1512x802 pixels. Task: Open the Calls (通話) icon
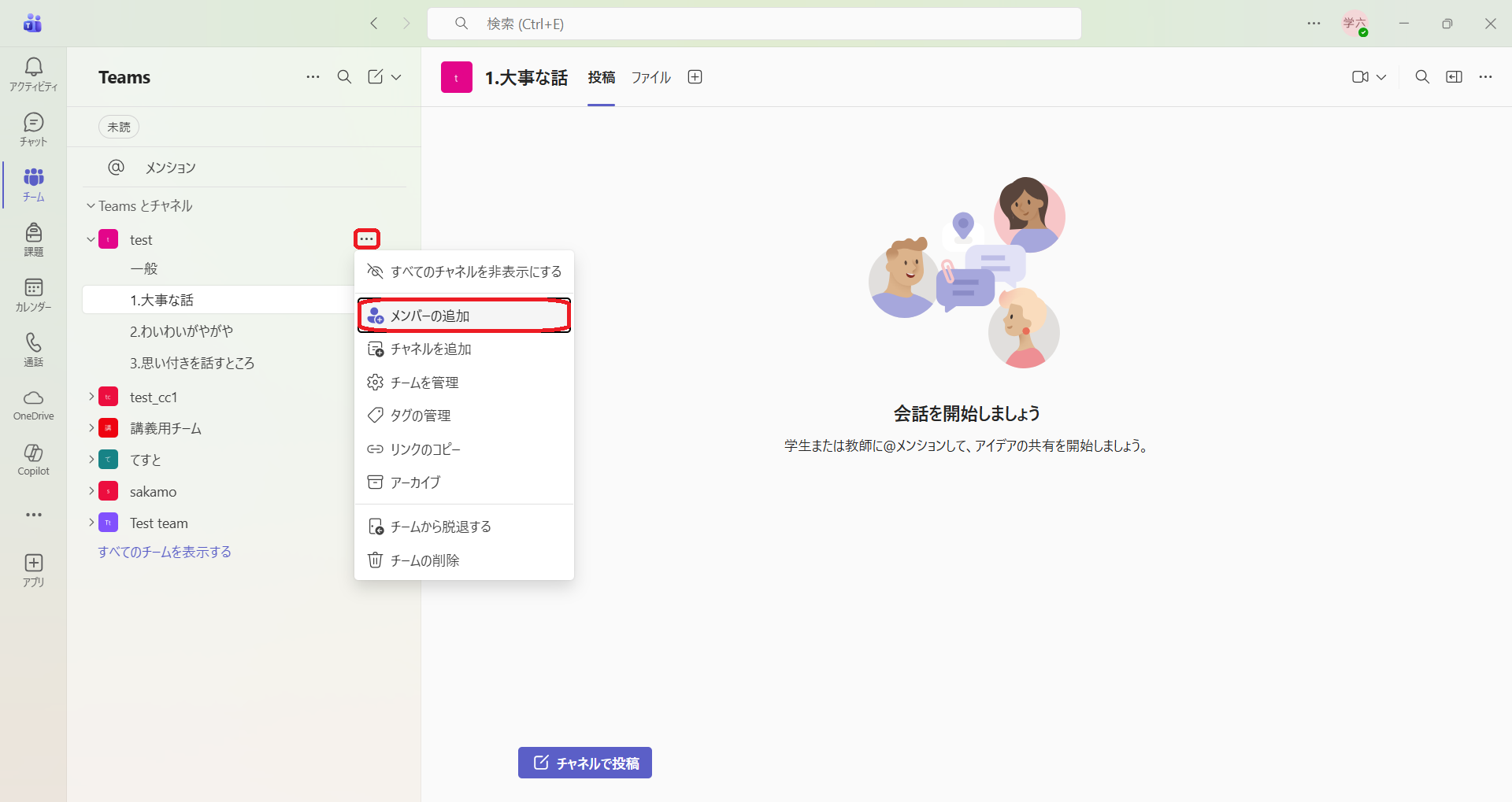[33, 349]
